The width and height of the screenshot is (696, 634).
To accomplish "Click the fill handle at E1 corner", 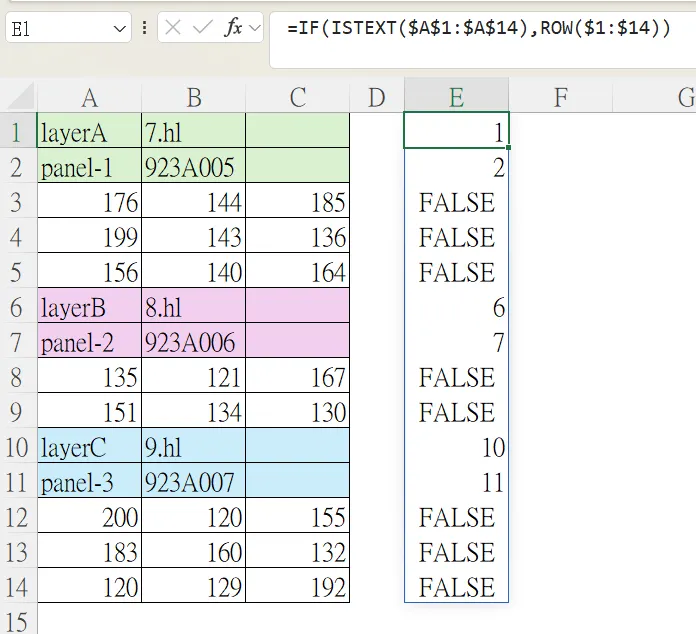I will (508, 147).
